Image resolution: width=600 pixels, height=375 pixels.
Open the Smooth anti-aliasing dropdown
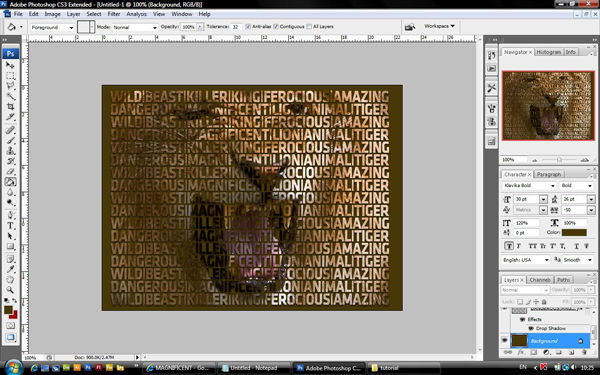[578, 260]
